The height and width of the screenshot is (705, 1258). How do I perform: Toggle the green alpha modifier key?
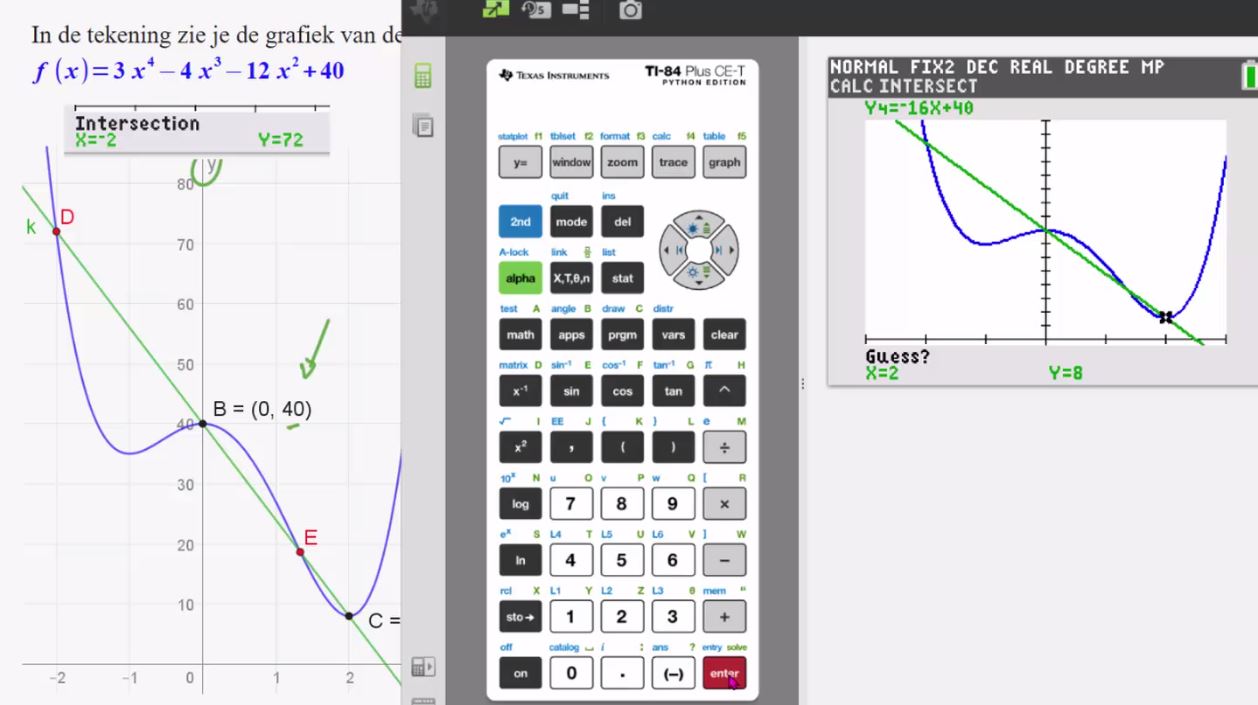(x=520, y=278)
